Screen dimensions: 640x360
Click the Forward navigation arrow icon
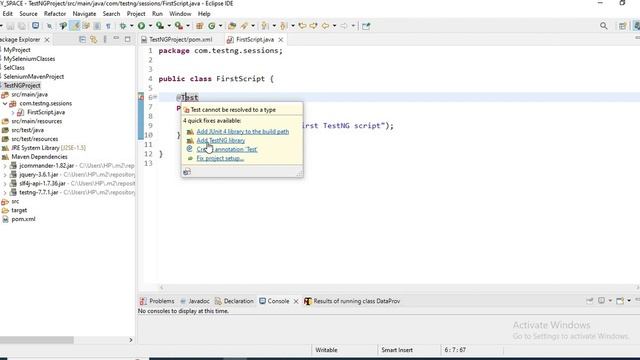[344, 26]
